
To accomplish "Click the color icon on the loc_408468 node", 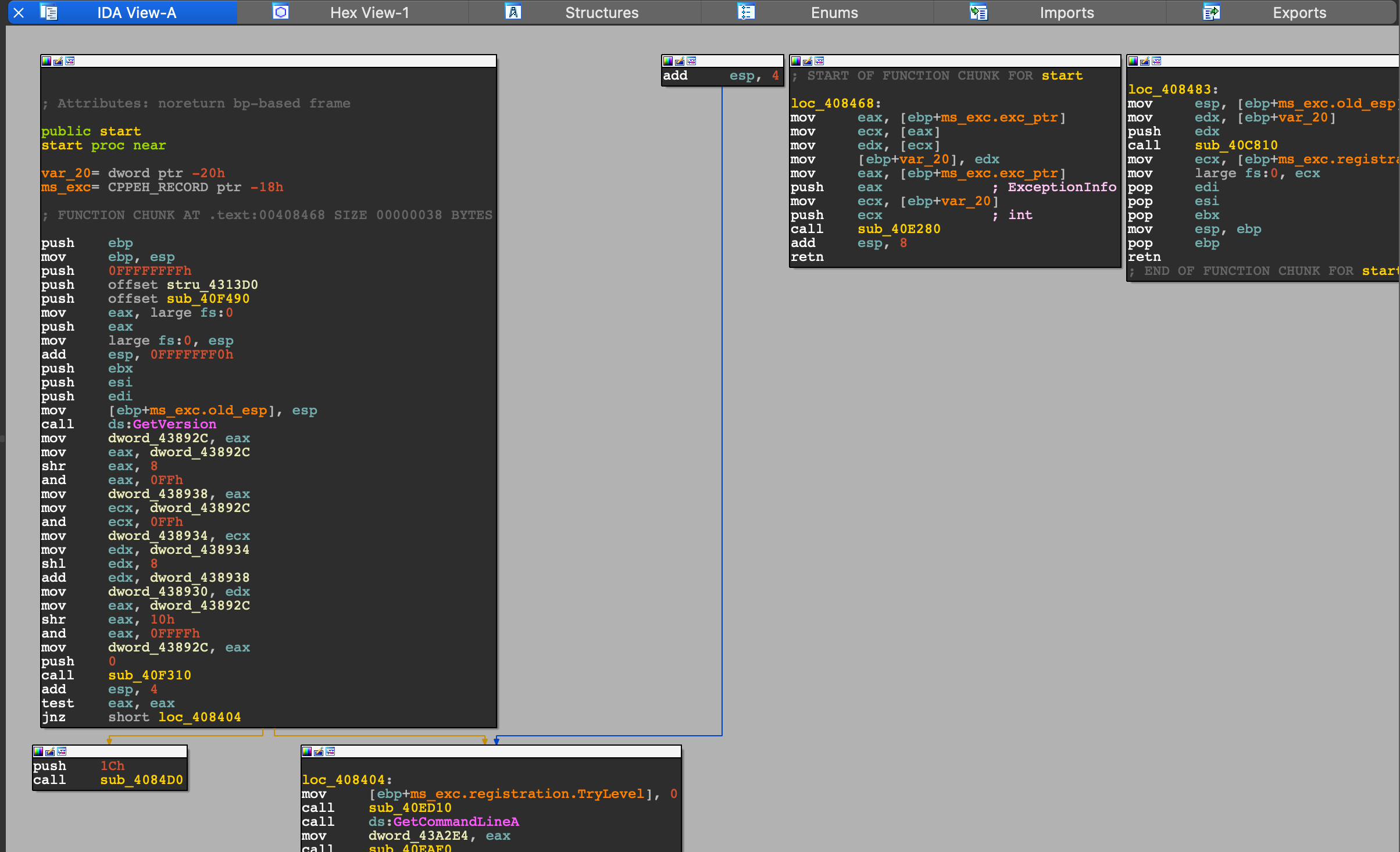I will (x=796, y=61).
